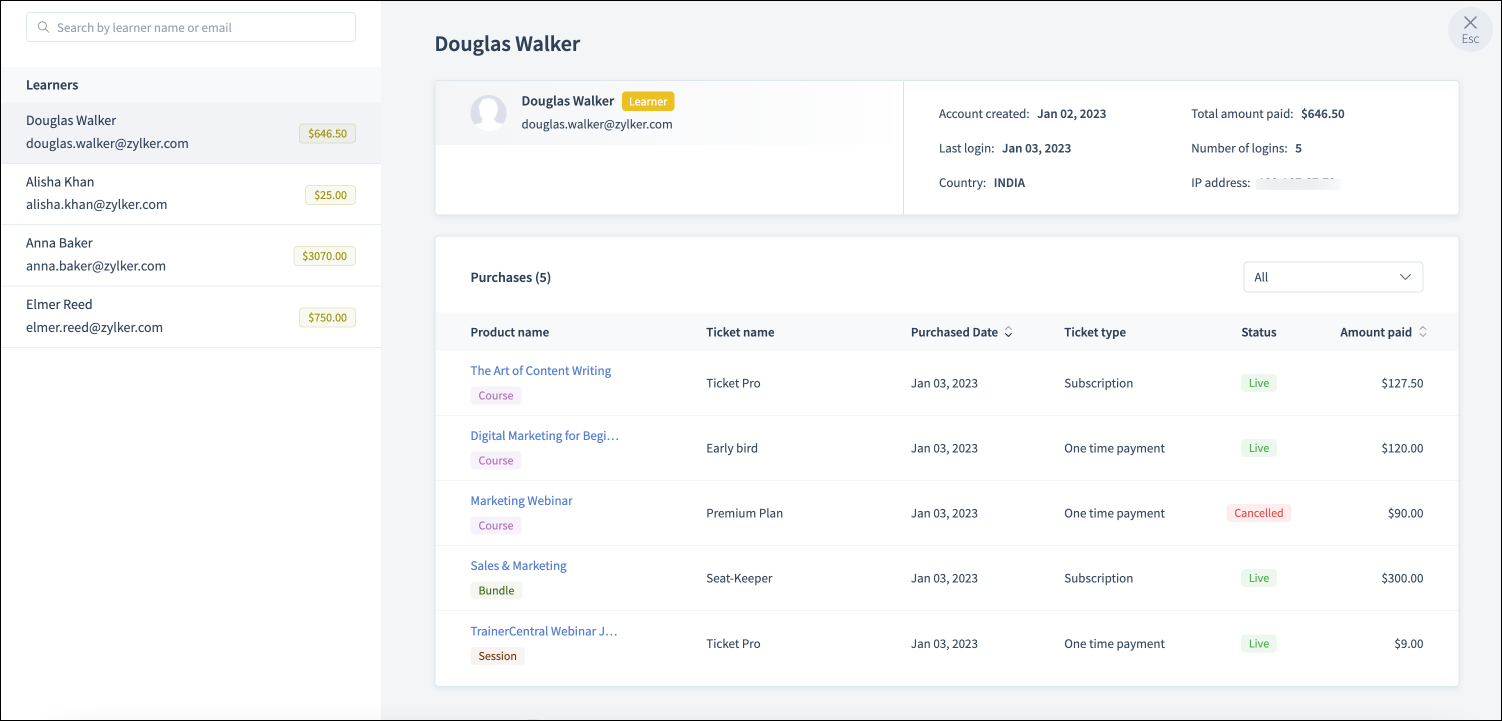Viewport: 1502px width, 721px height.
Task: Sort by Purchased Date column arrows
Action: 1008,332
